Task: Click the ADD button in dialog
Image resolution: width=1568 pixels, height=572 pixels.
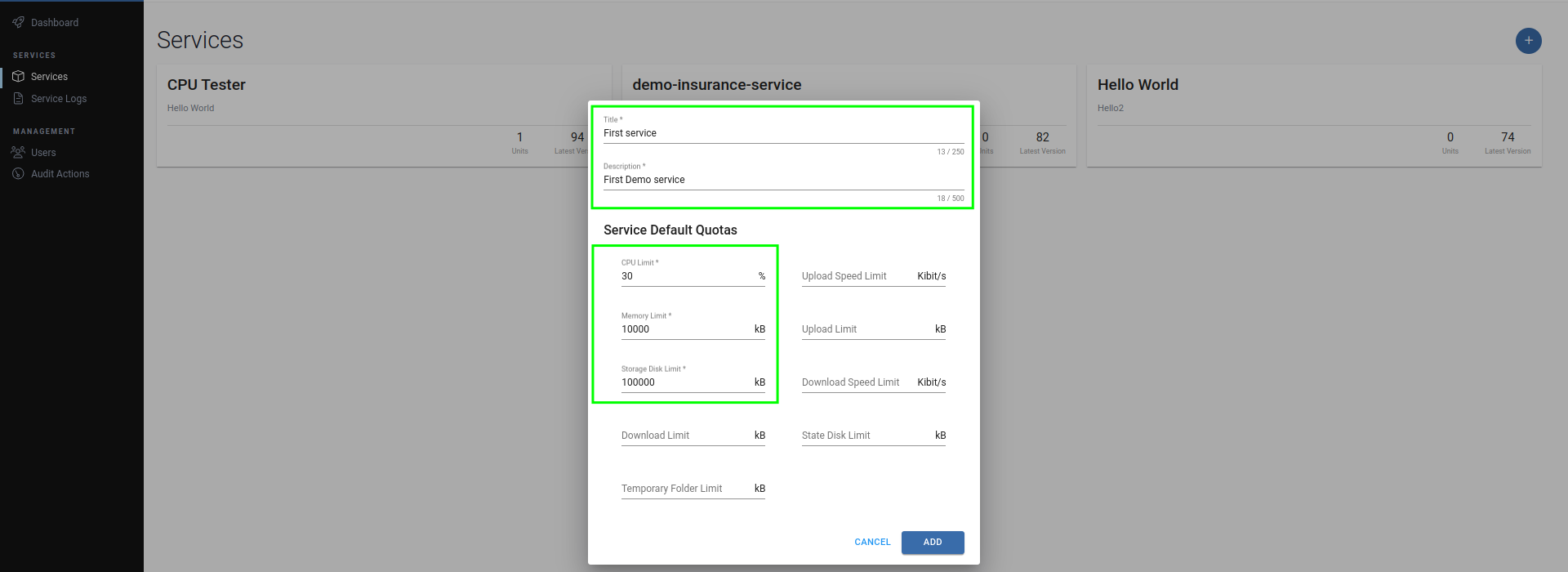Action: [933, 542]
